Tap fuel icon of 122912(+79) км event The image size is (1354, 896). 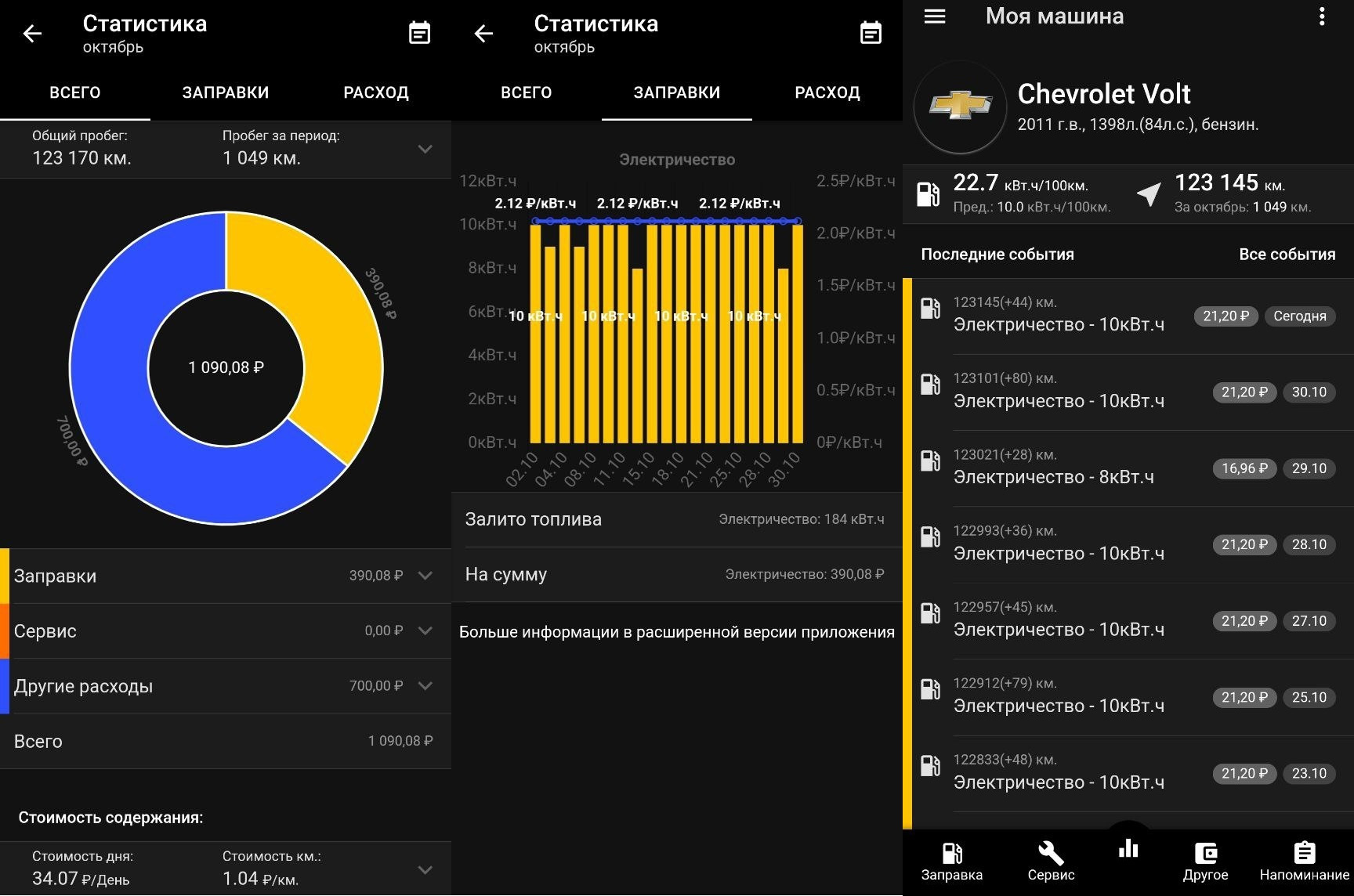(x=930, y=689)
